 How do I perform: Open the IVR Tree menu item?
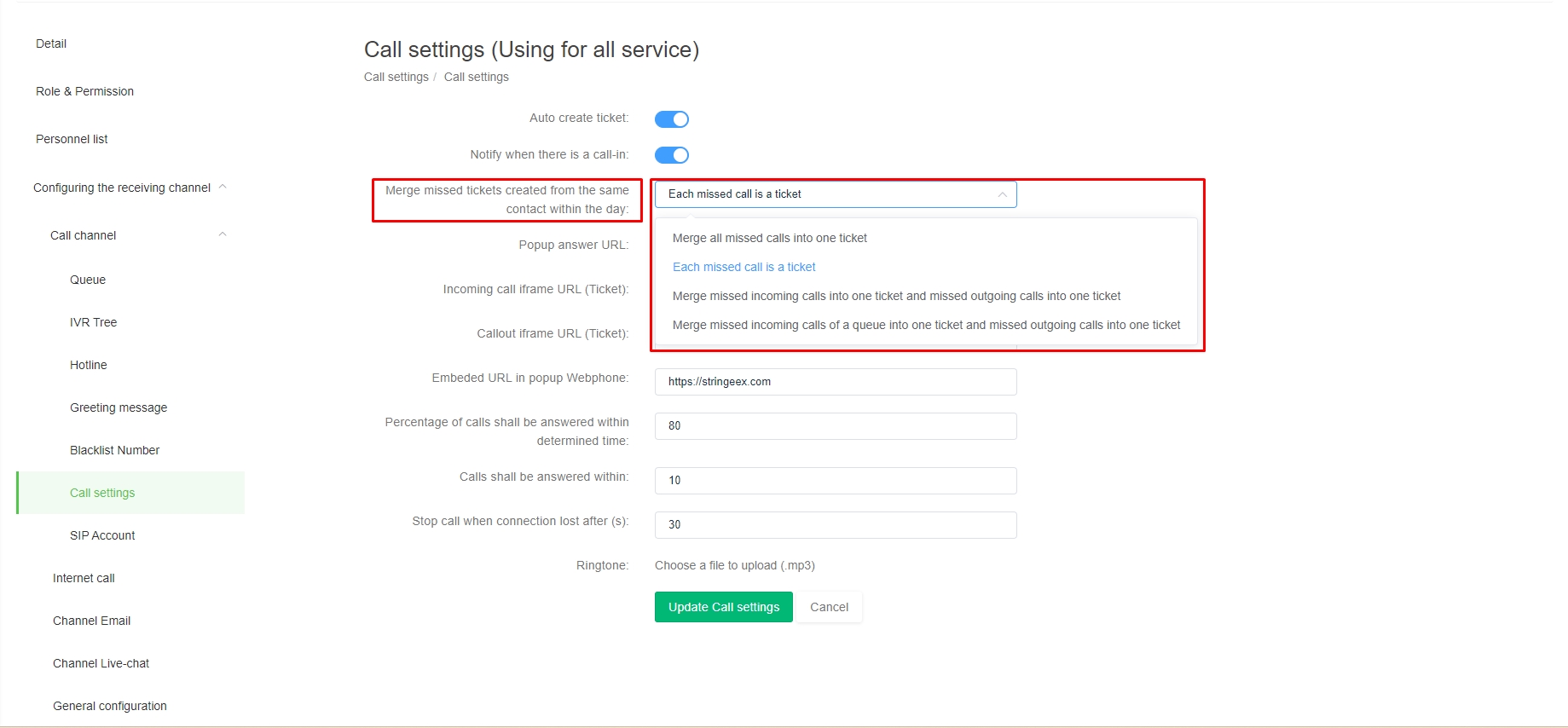tap(93, 322)
